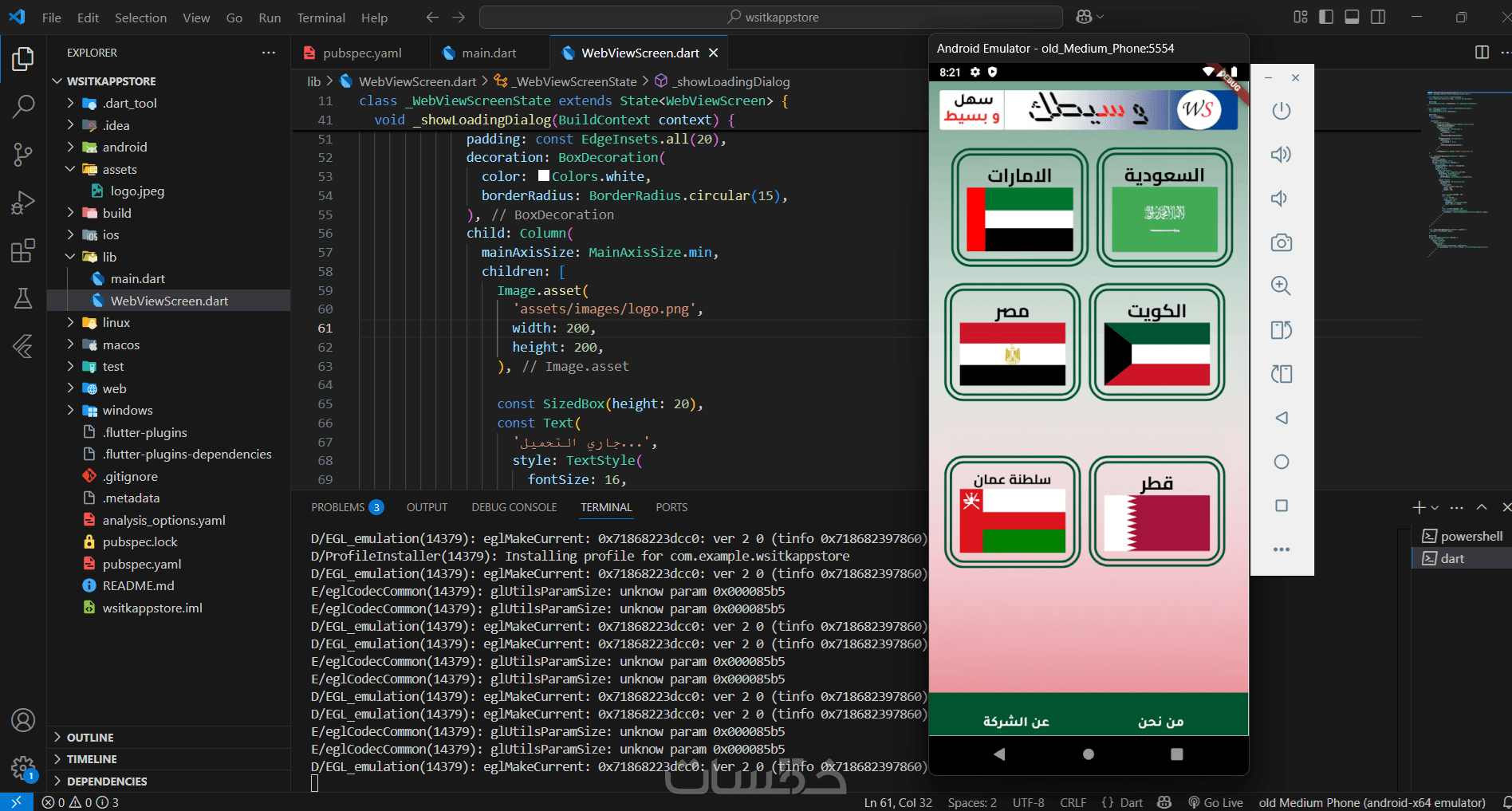Collapse the lib folder
Viewport: 1512px width, 811px height.
[x=109, y=257]
